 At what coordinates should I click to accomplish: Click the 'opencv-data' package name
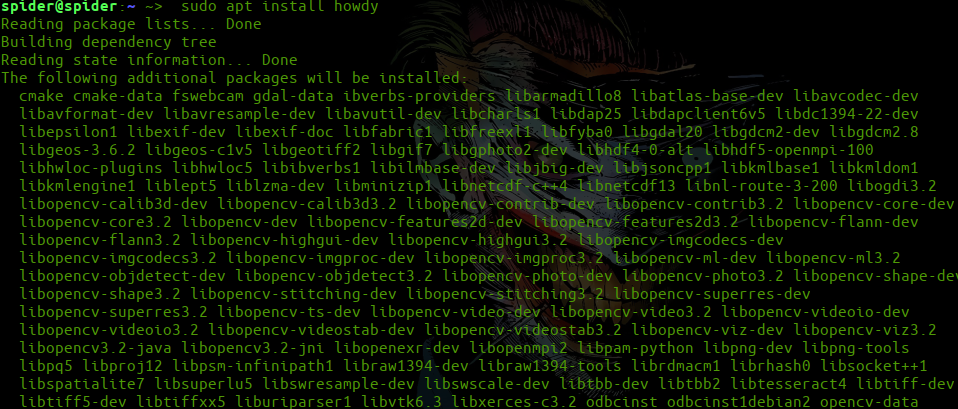coord(869,402)
